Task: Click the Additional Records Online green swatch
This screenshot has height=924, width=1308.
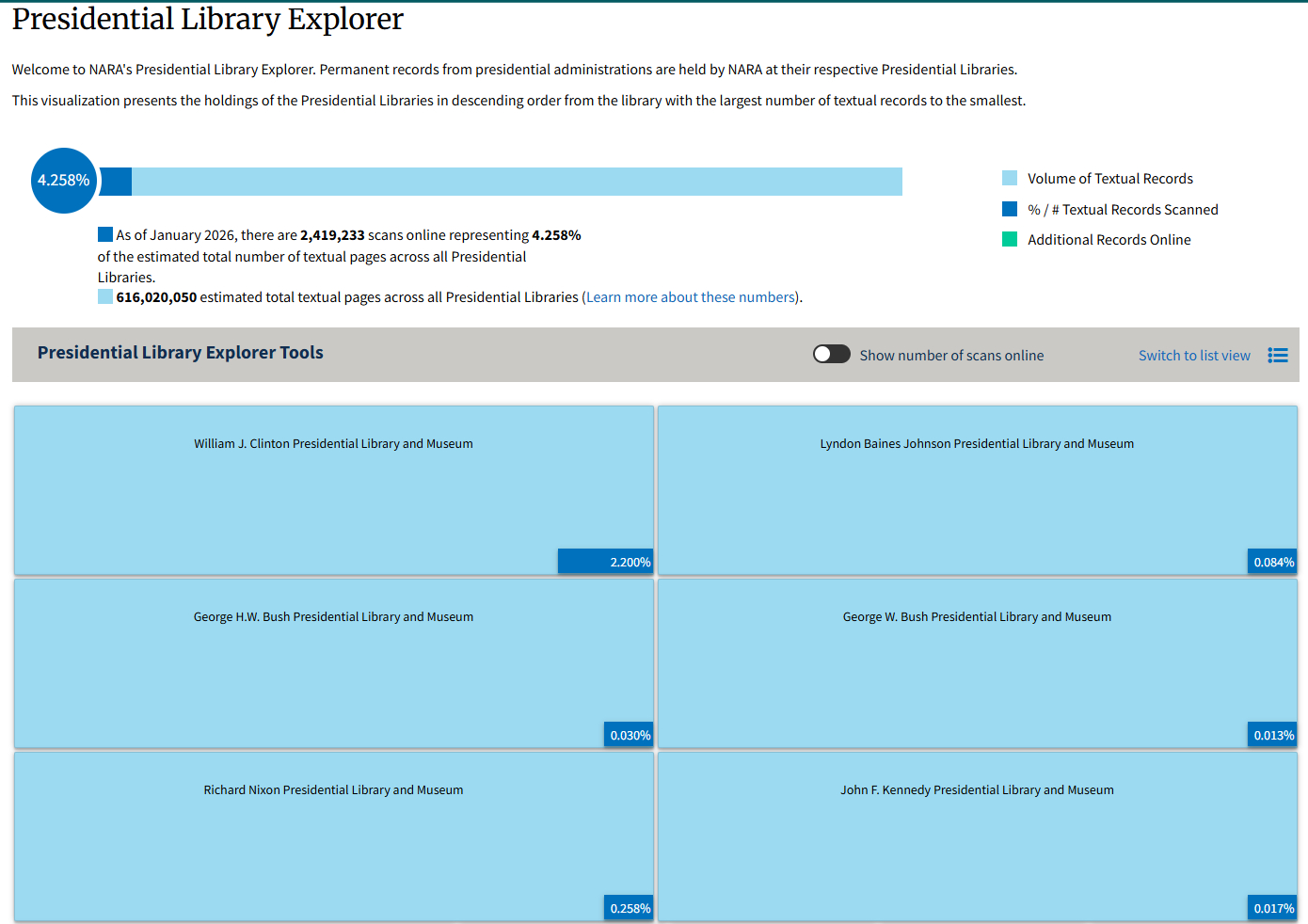Action: pyautogui.click(x=1010, y=240)
